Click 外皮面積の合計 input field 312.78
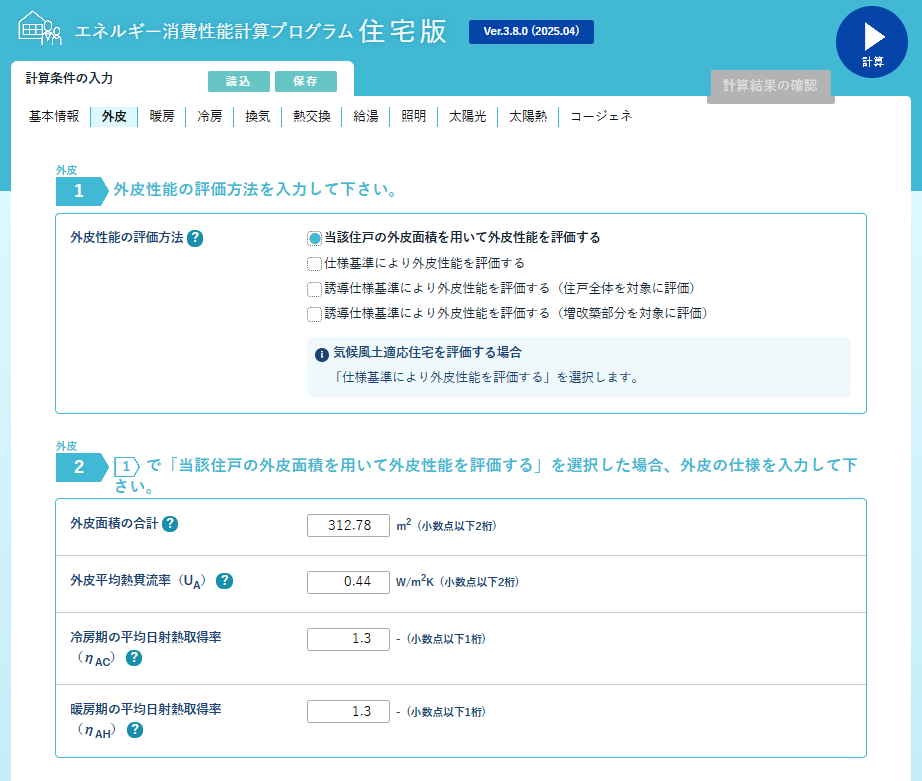The image size is (922, 781). coord(348,525)
